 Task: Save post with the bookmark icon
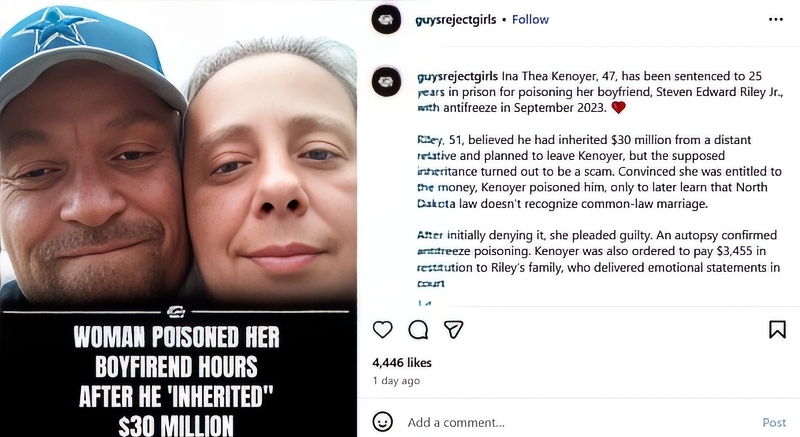coord(777,329)
